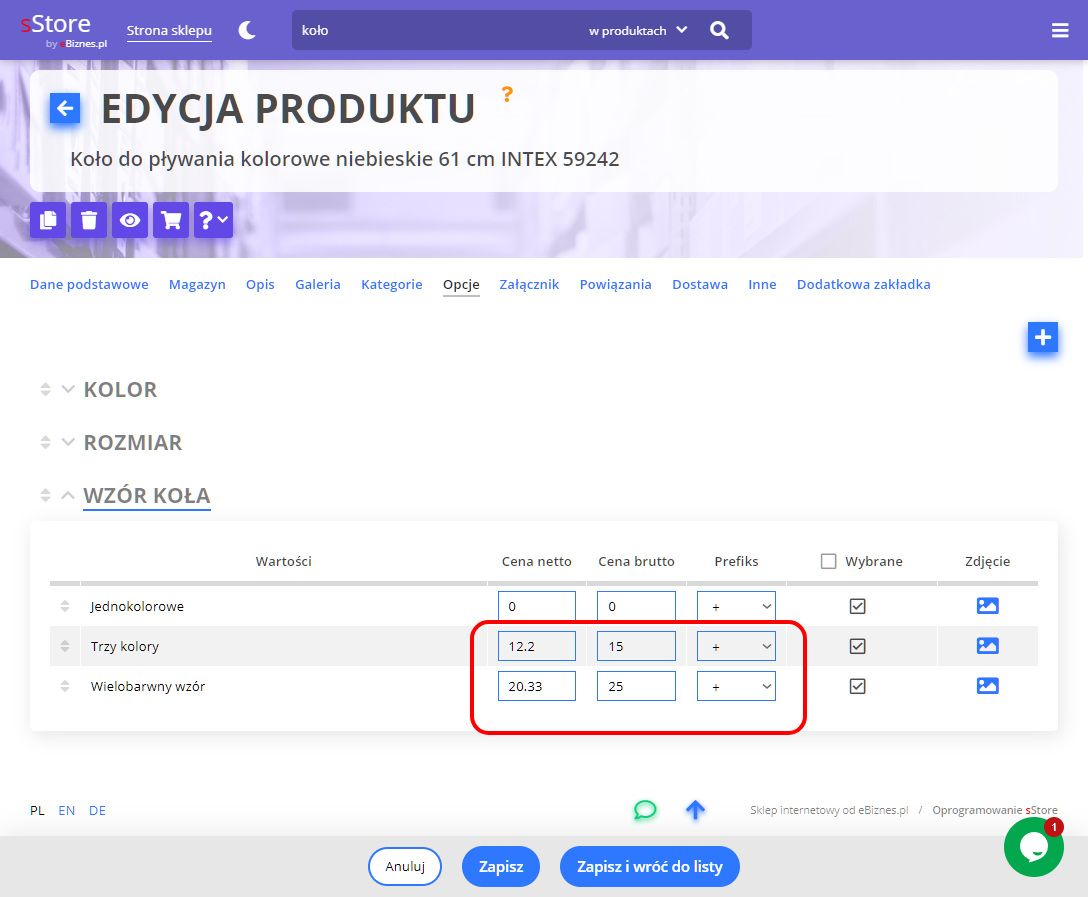Open the green chat bubble icon in footer

tap(645, 810)
